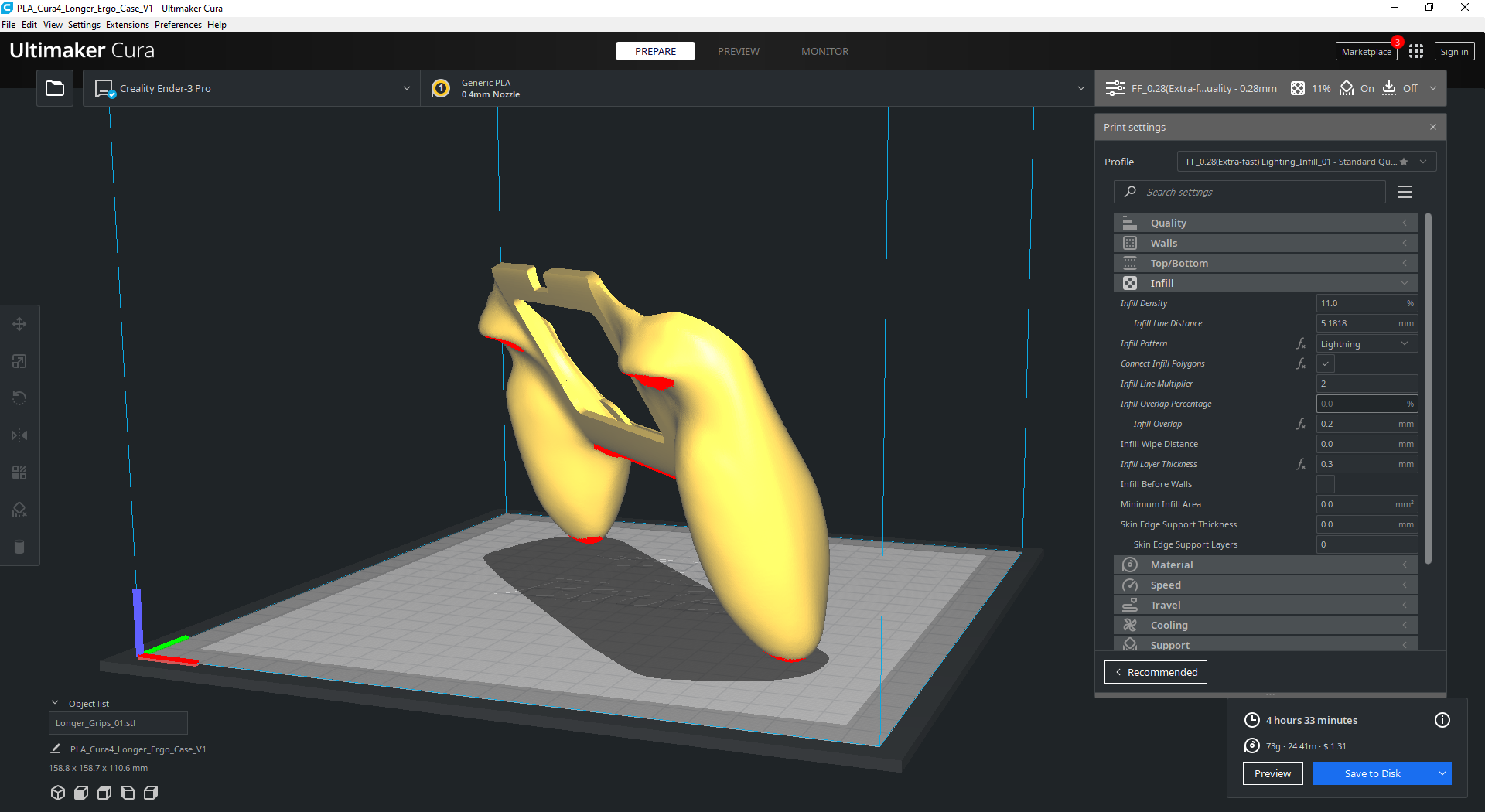
Task: Open the Preferences menu
Action: point(178,25)
